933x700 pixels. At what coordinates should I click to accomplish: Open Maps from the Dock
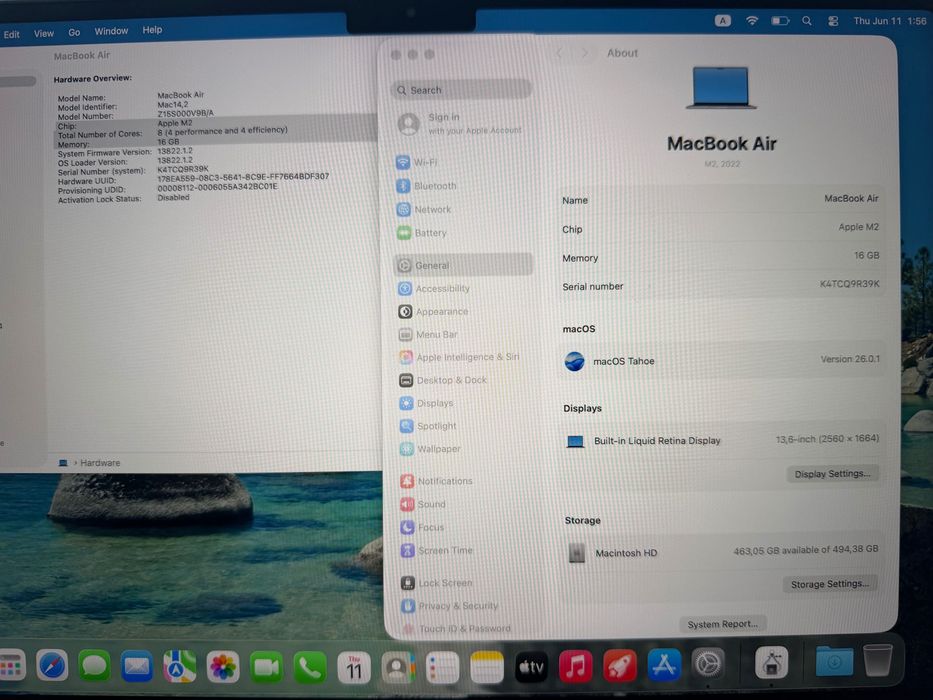180,666
